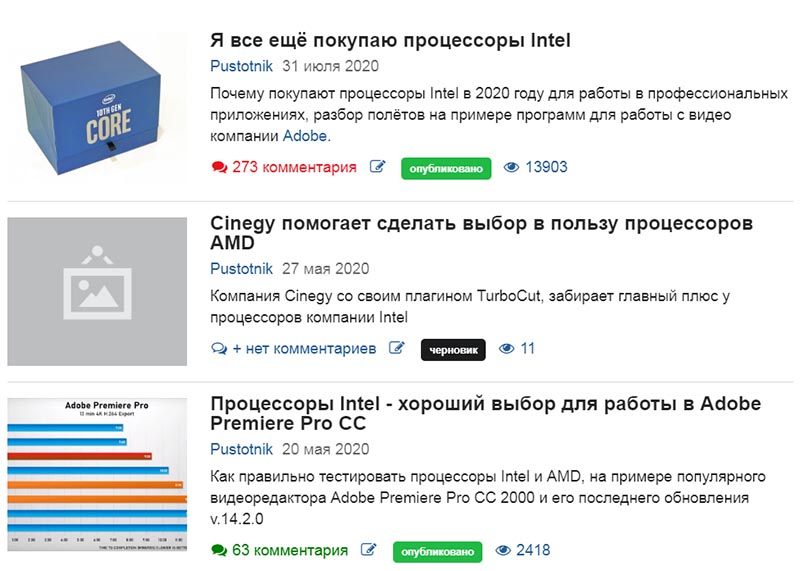Toggle the green опубликовано badge of the first article
Image resolution: width=800 pixels, height=571 pixels.
tap(446, 168)
